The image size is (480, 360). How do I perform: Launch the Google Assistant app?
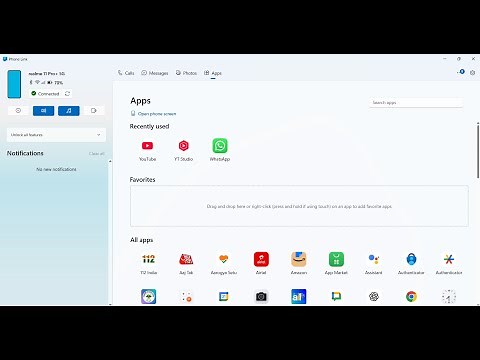pos(374,259)
